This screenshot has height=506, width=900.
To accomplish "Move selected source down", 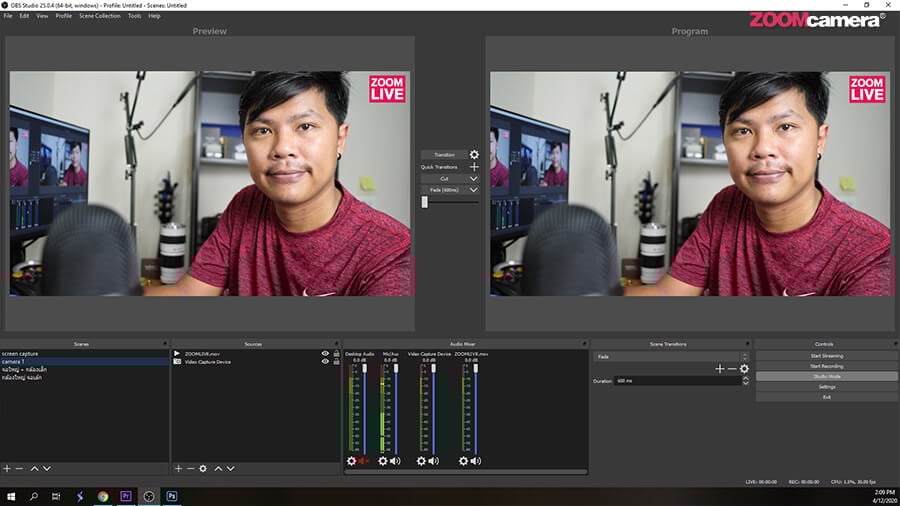I will tap(231, 469).
